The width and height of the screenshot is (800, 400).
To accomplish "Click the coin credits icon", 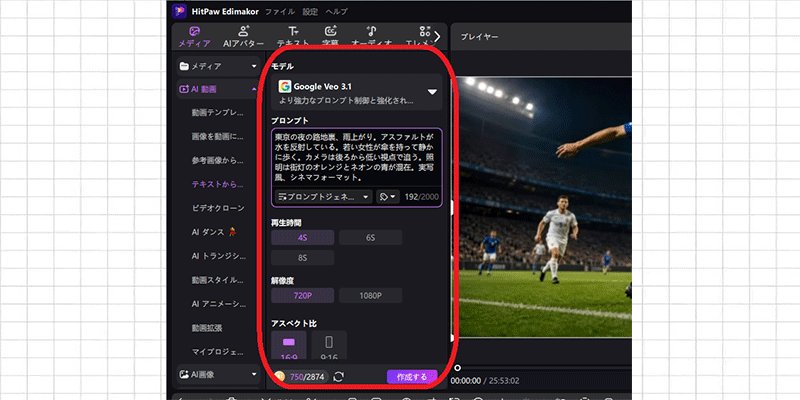I will click(x=279, y=377).
